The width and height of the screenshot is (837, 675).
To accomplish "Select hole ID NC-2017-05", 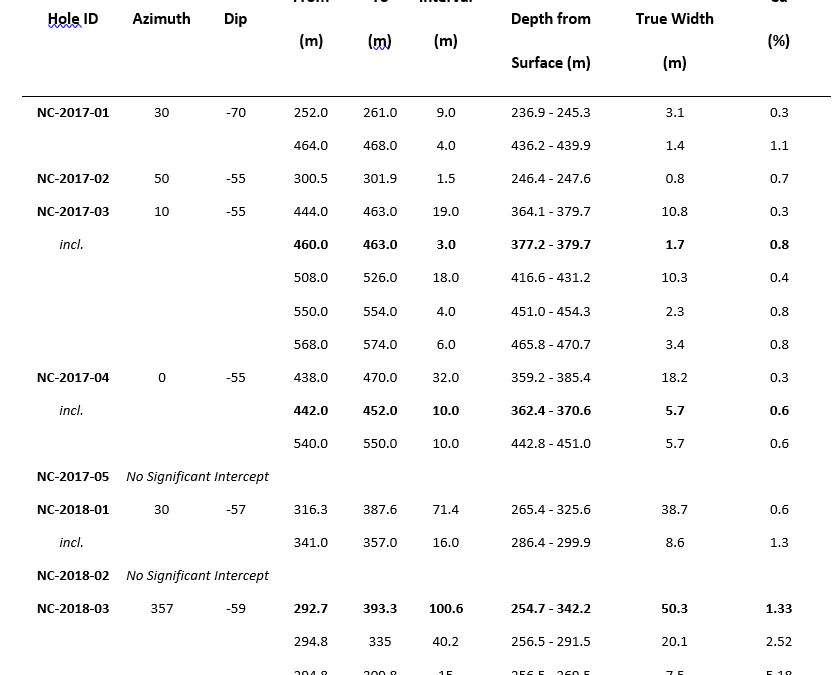I will pos(73,477).
